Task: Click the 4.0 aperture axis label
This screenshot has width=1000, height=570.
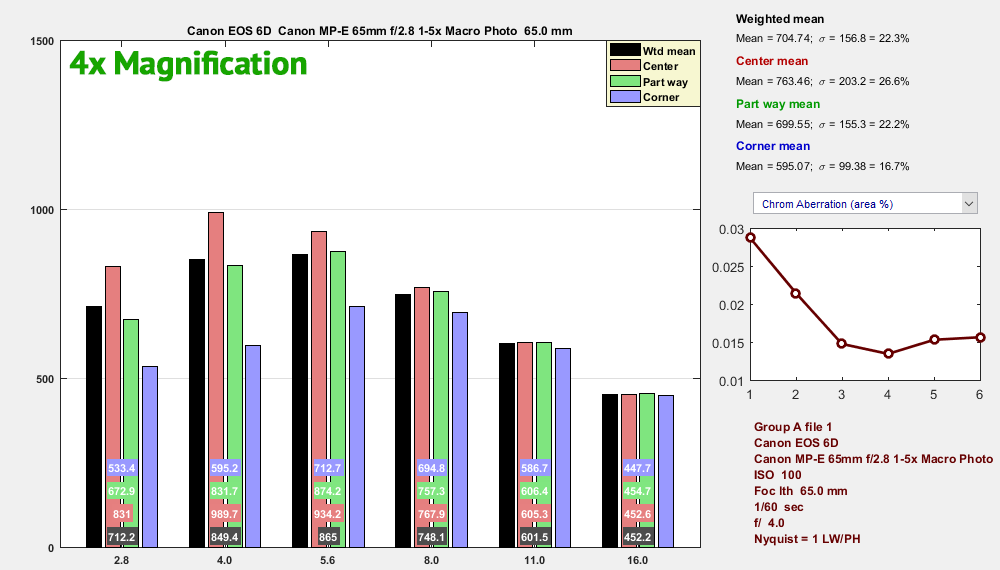Action: [x=224, y=560]
